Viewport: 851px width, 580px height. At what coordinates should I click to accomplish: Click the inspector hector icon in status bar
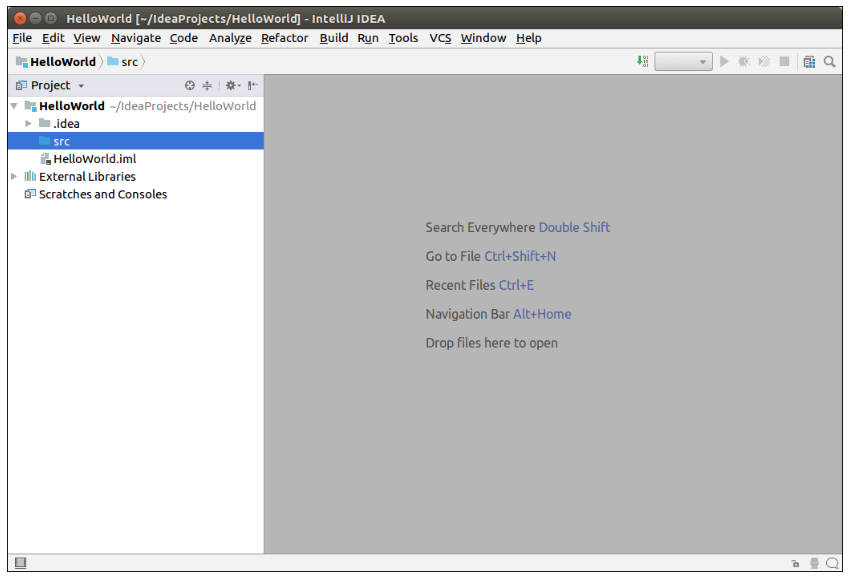[x=814, y=564]
